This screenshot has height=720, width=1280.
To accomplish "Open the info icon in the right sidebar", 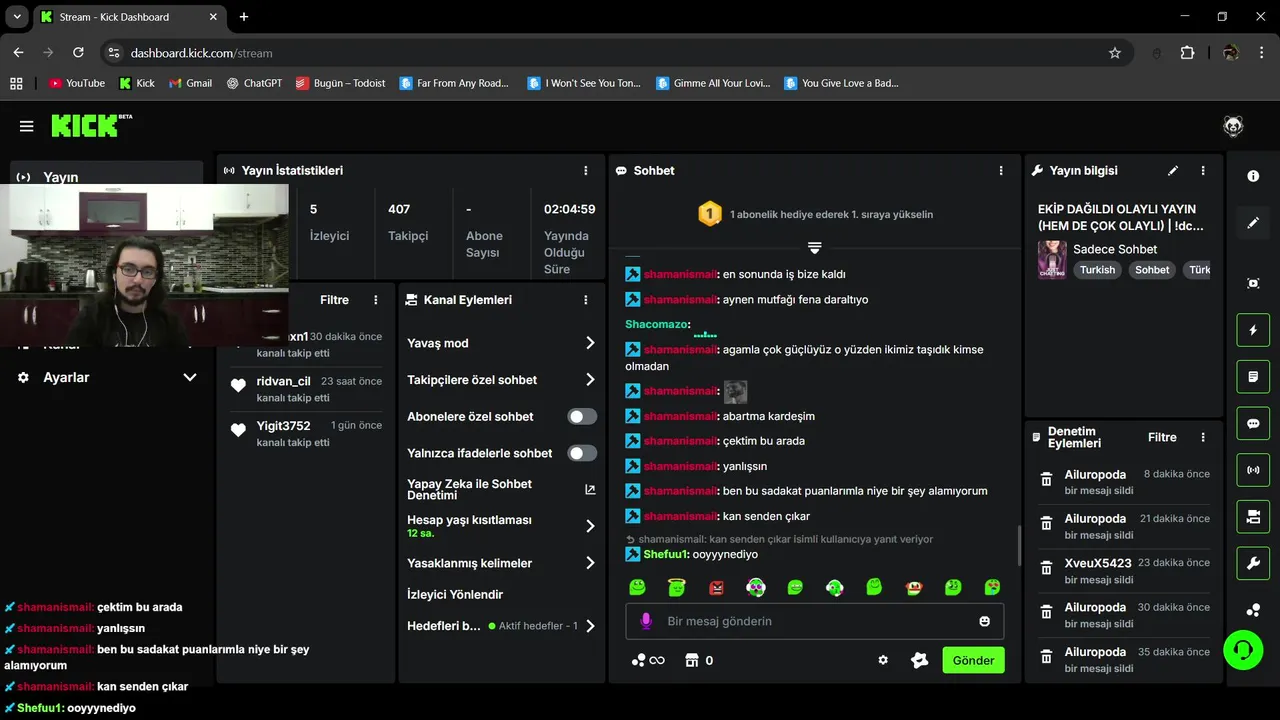I will click(x=1253, y=176).
